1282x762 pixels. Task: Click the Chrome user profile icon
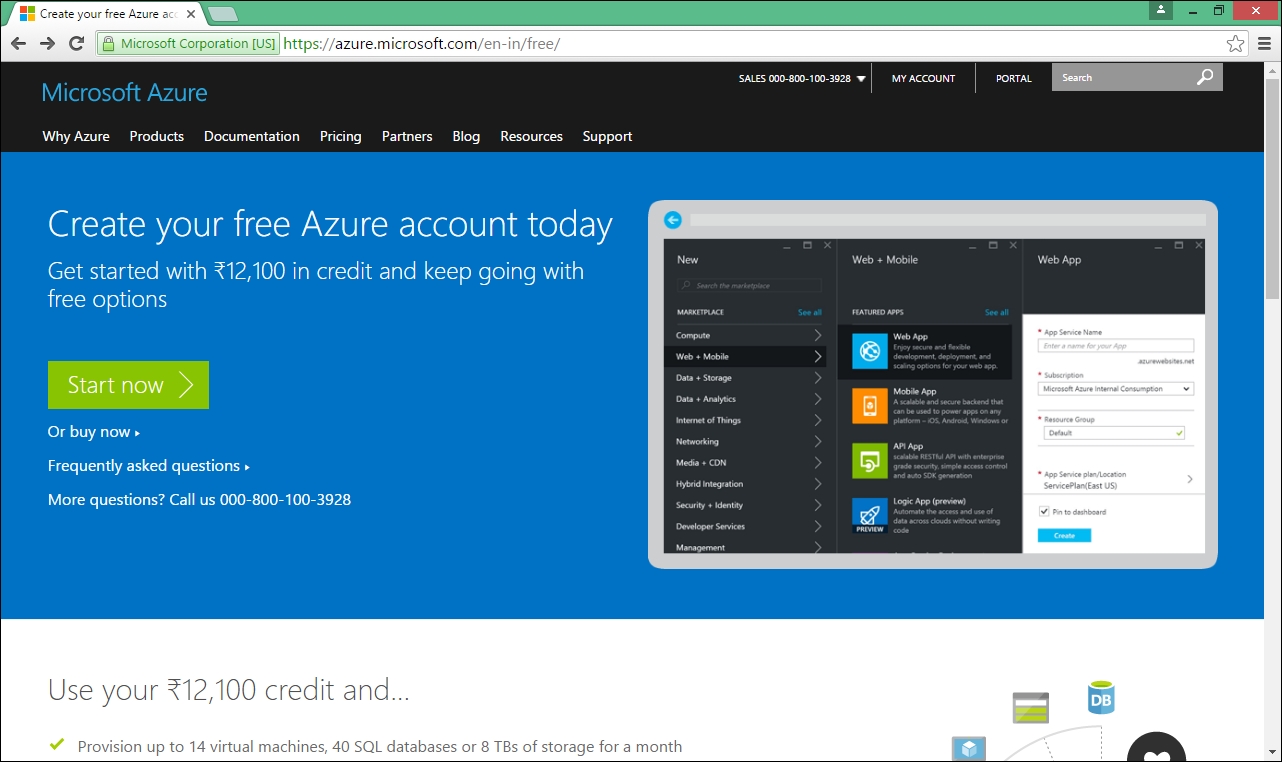point(1161,10)
